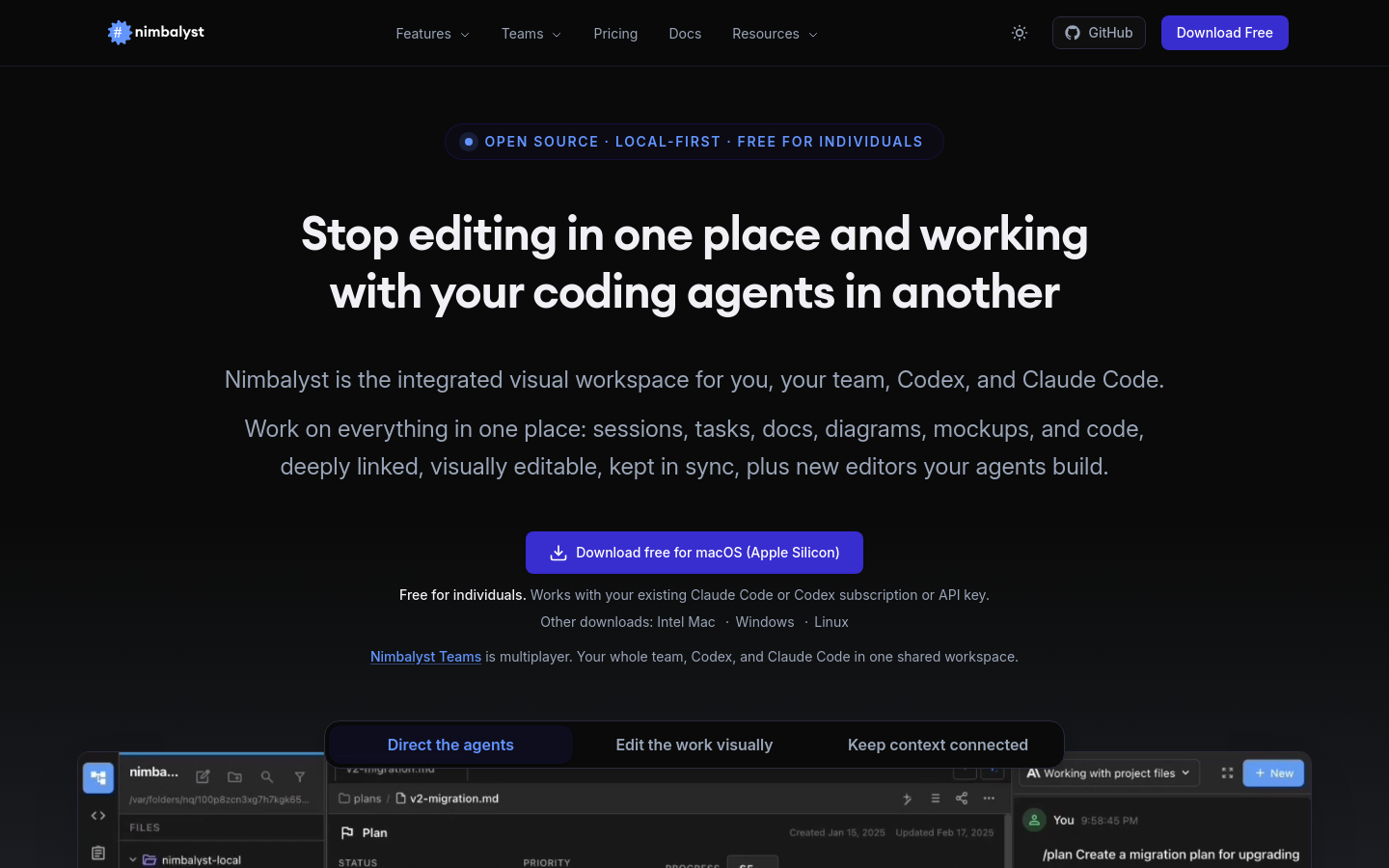Open the GitHub link in header
Viewport: 1389px width, 868px height.
tap(1099, 33)
